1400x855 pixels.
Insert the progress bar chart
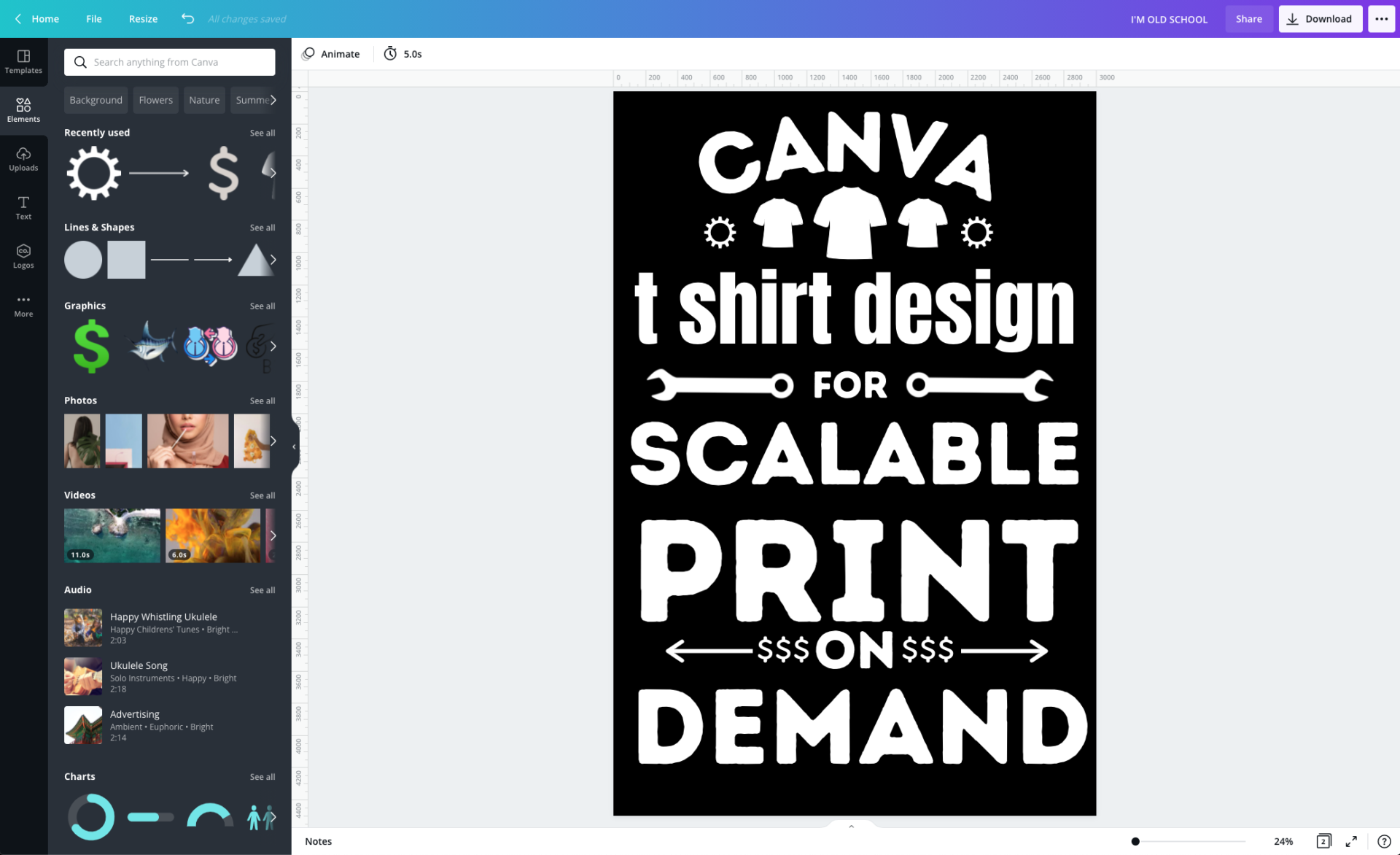point(150,817)
